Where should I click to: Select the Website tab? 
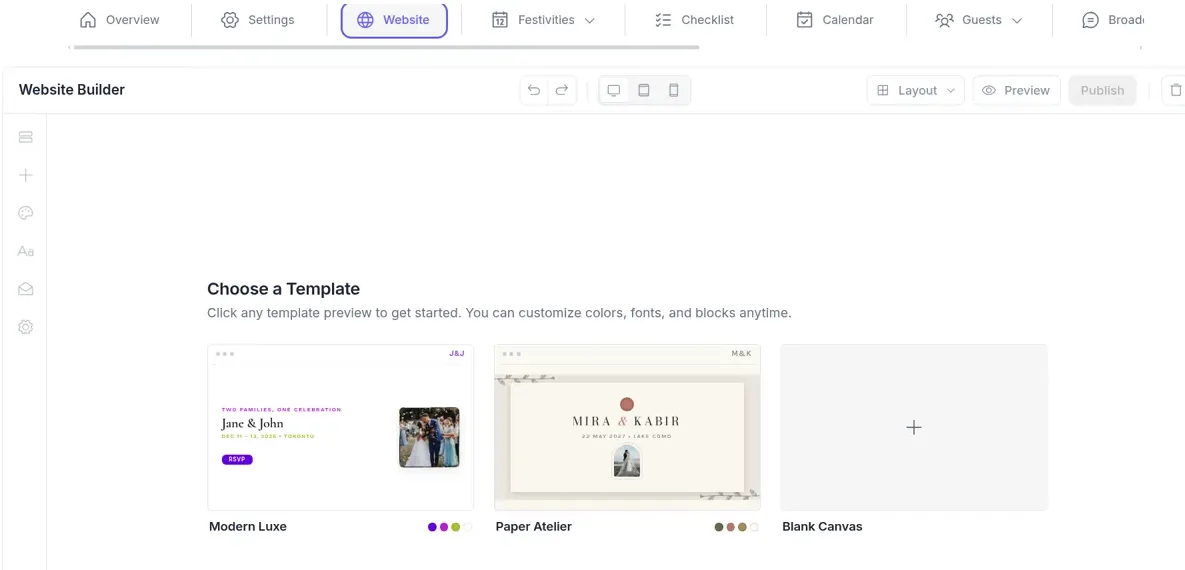(x=394, y=20)
